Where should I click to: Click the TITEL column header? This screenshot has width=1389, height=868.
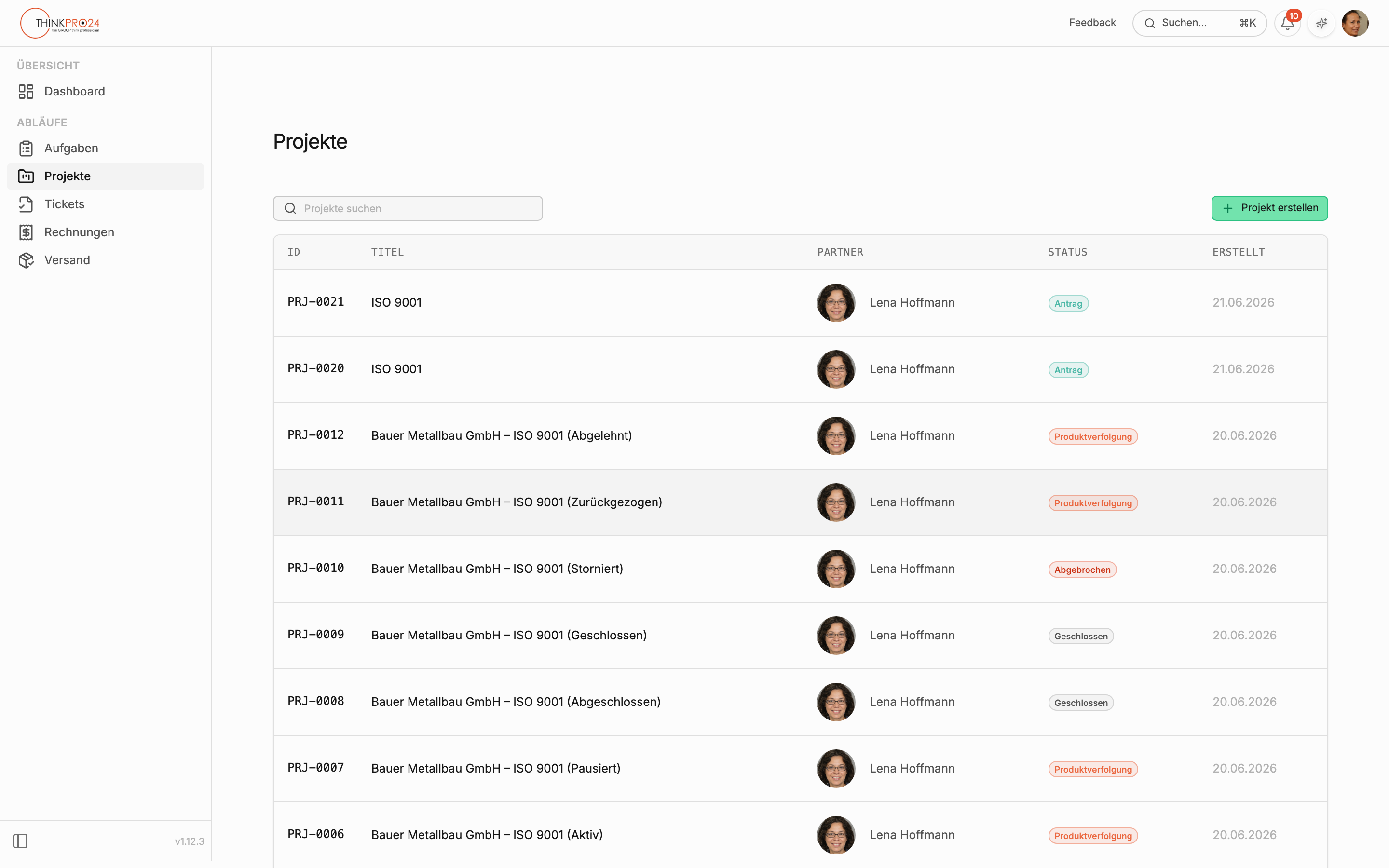point(387,252)
